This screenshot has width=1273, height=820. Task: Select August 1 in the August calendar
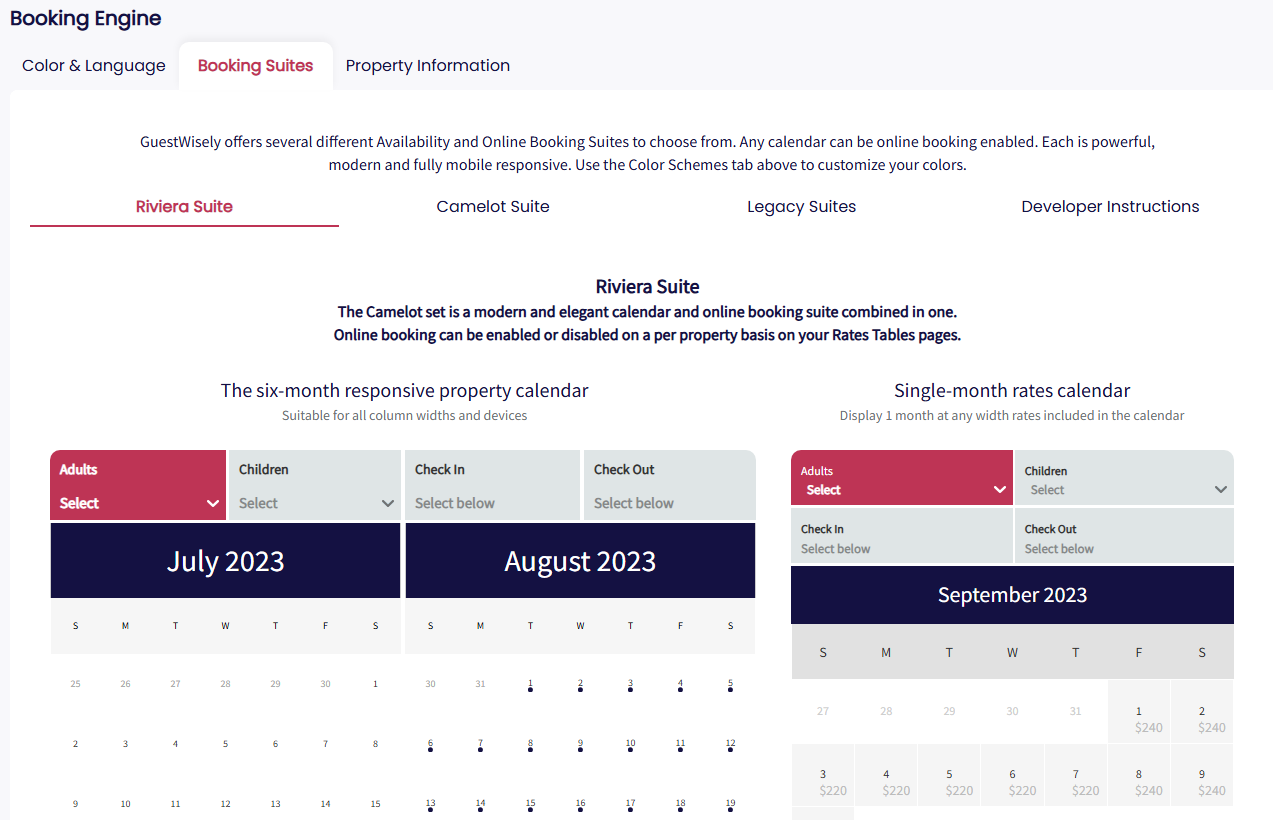tap(530, 685)
